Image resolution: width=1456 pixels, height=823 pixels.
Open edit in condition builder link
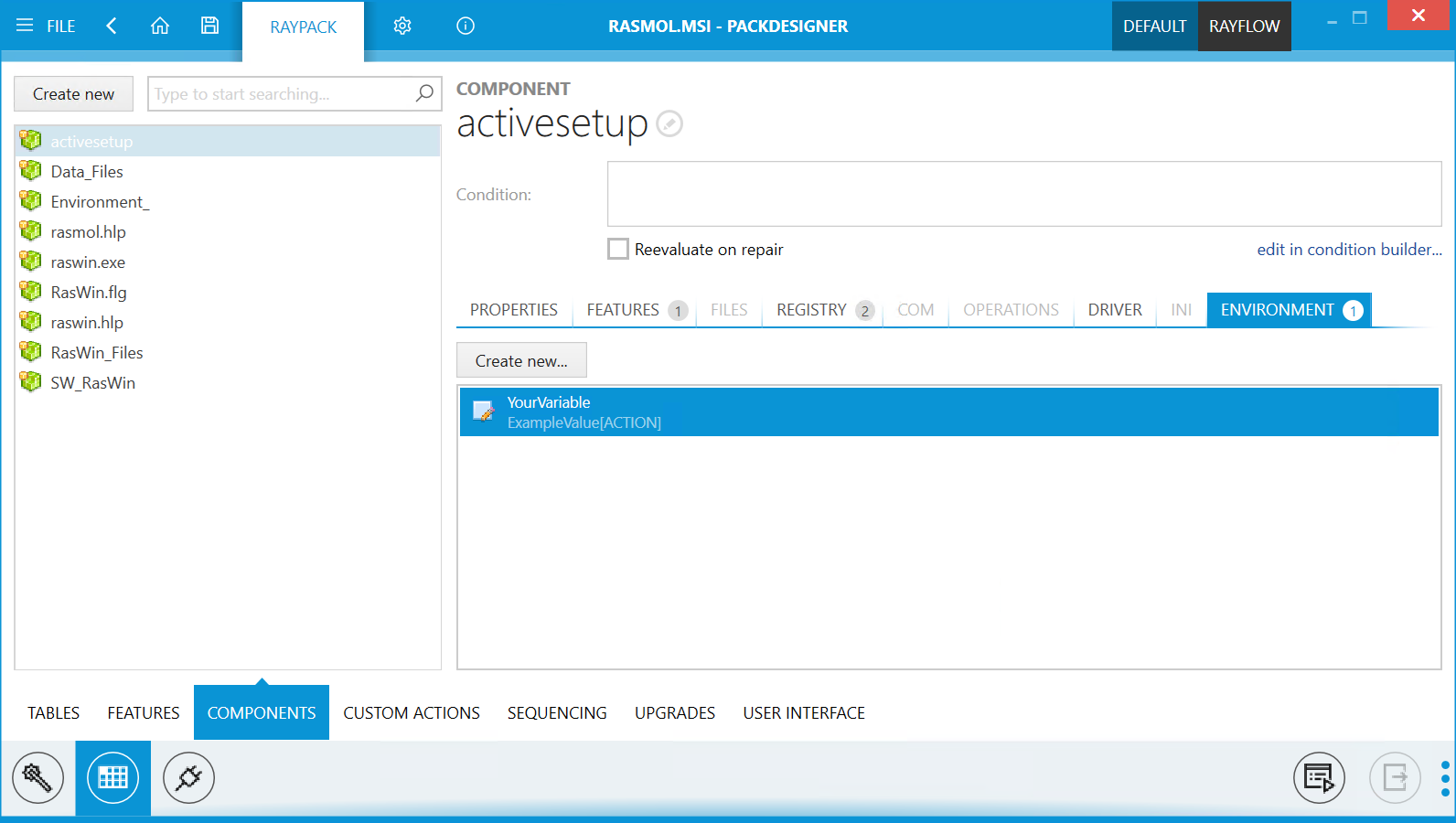pos(1349,249)
